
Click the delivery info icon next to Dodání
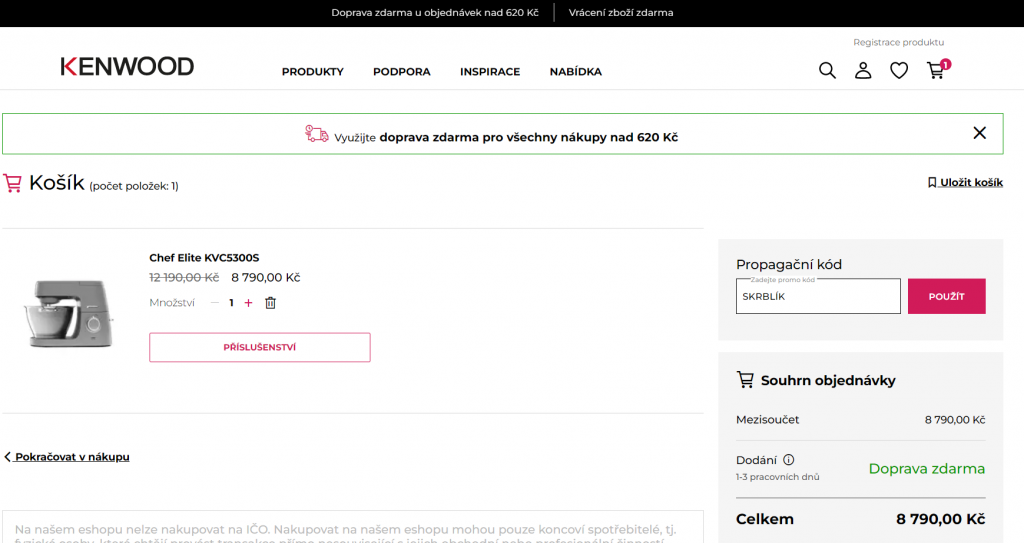coord(788,460)
